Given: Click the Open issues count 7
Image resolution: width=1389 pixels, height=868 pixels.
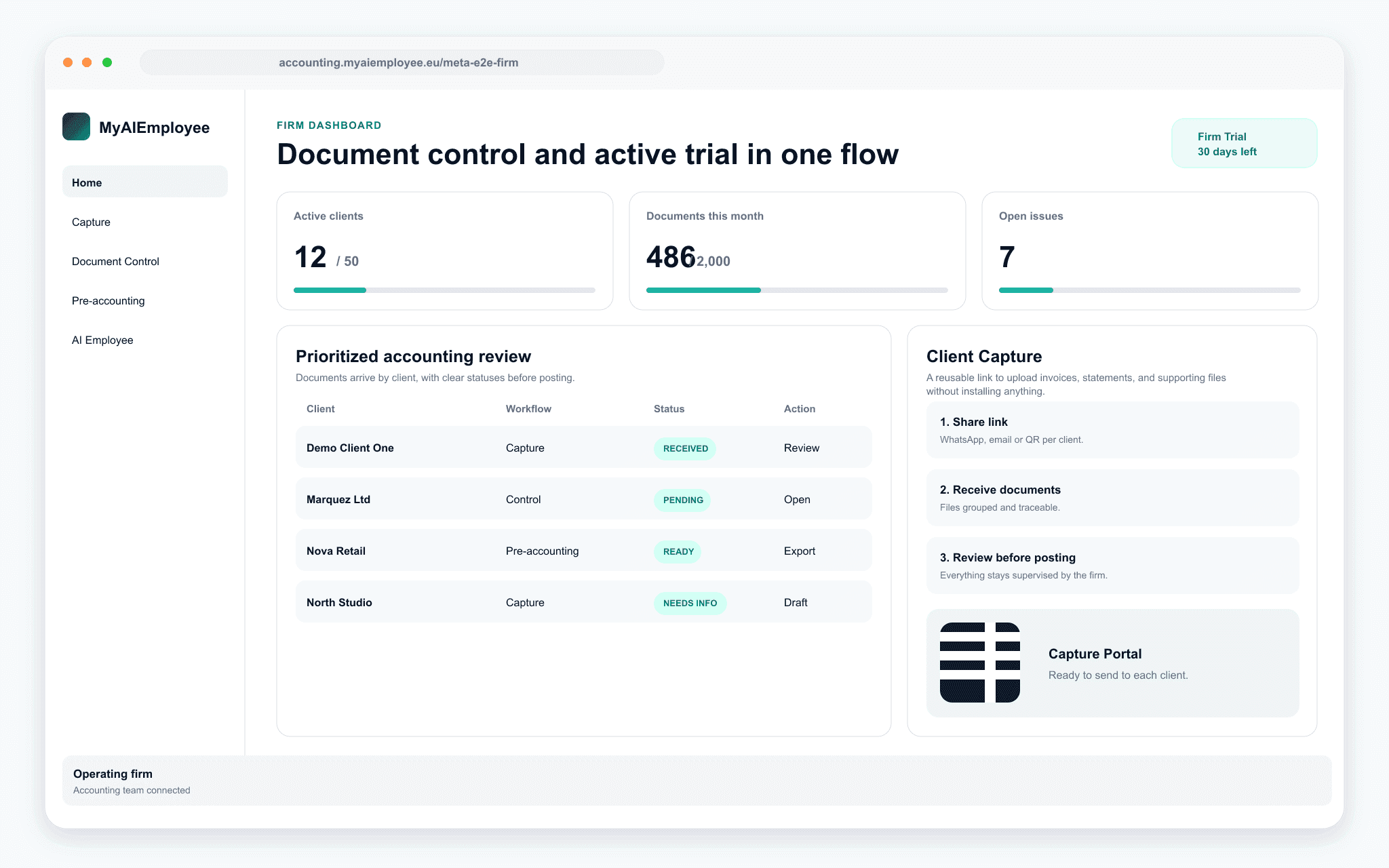Looking at the screenshot, I should [x=1007, y=257].
